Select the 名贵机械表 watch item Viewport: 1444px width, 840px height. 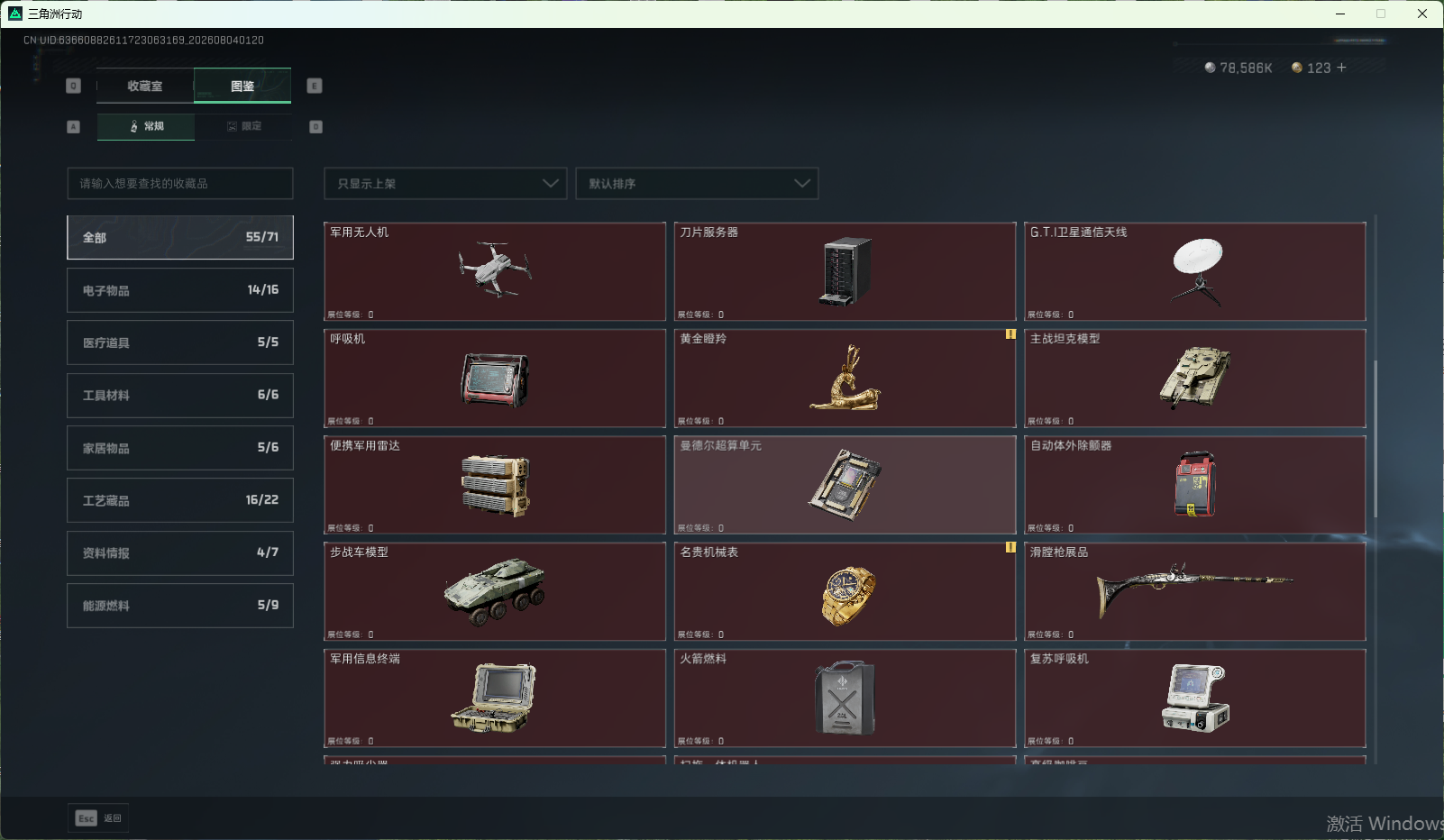(845, 591)
